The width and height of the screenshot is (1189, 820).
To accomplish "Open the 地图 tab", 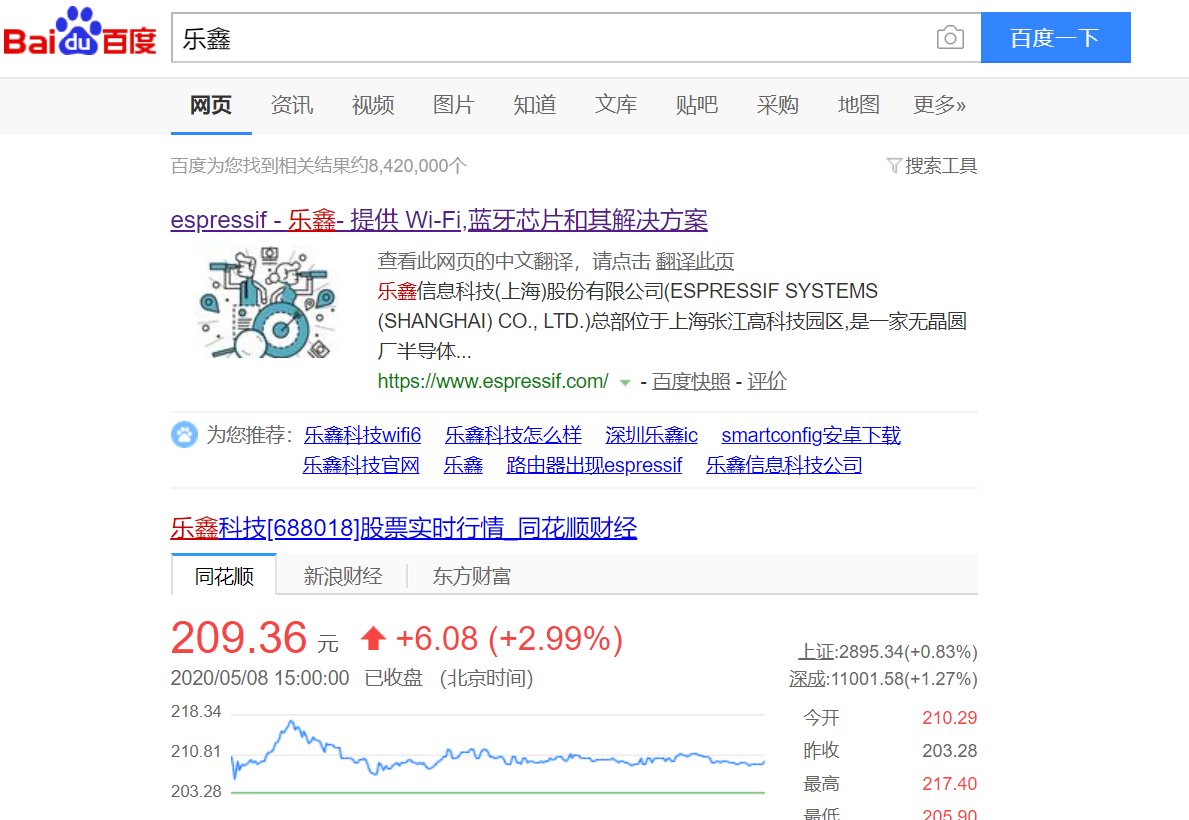I will pyautogui.click(x=858, y=105).
